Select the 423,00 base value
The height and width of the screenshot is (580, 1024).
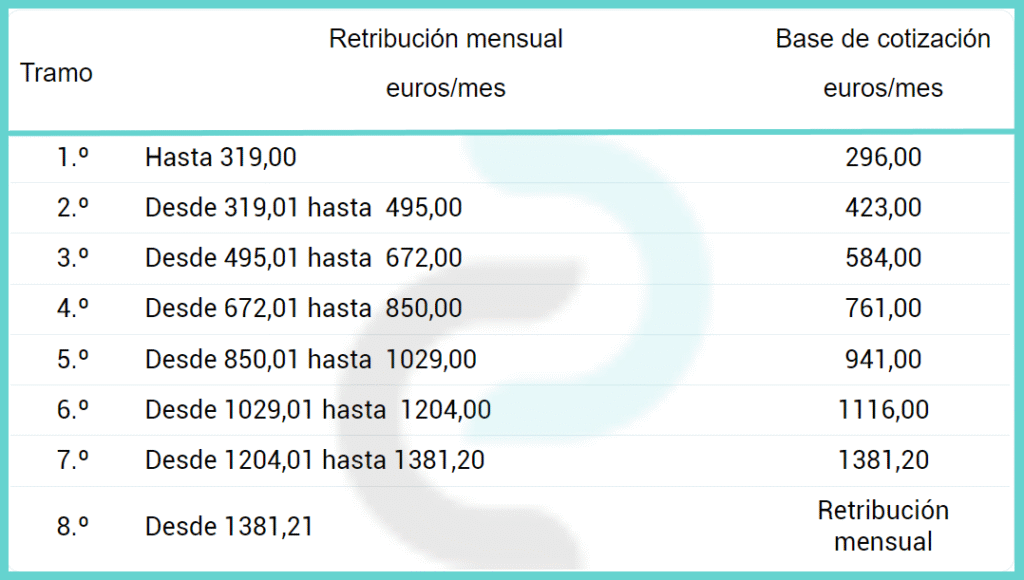[x=883, y=208]
